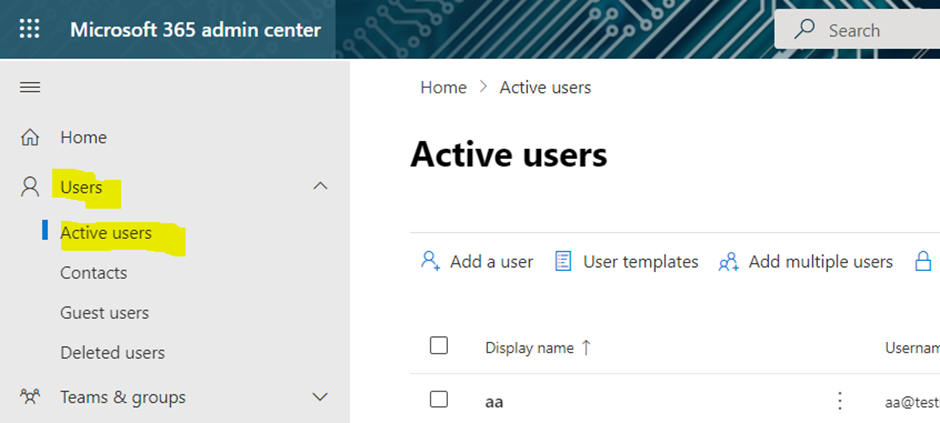
Task: Open the three-dot menu for user aa
Action: coord(840,401)
